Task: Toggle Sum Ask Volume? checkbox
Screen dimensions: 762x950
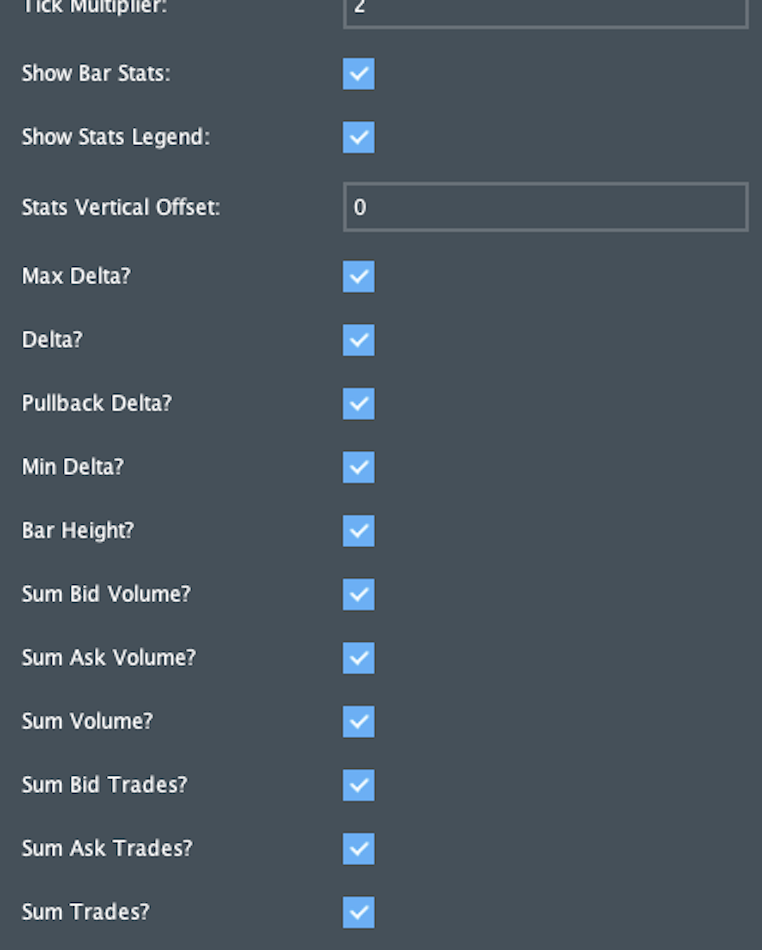Action: click(359, 657)
